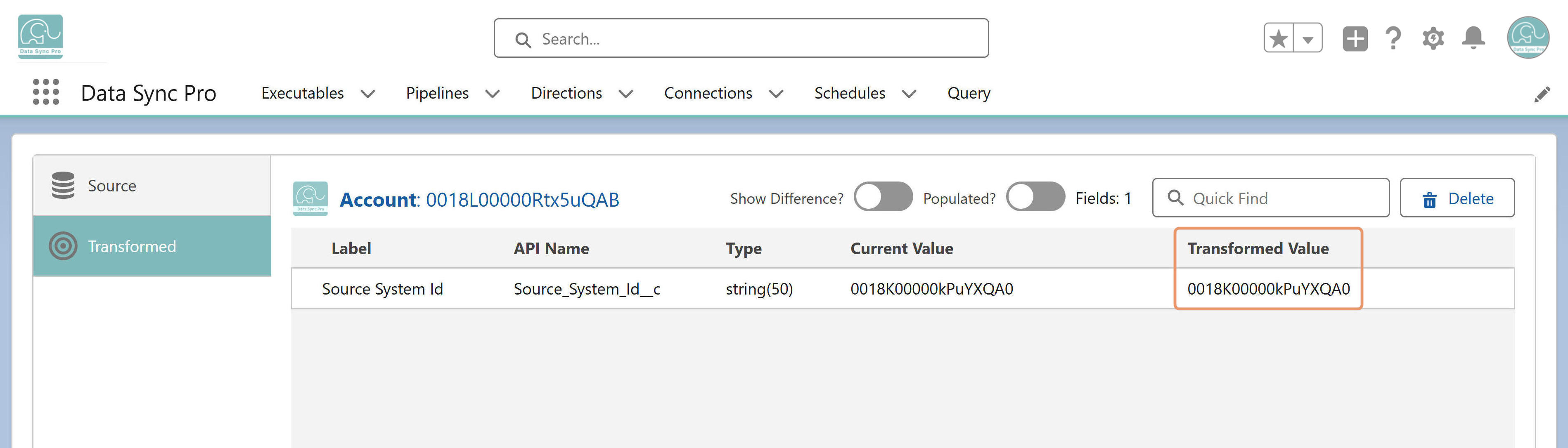Open the user profile avatar

1528,38
